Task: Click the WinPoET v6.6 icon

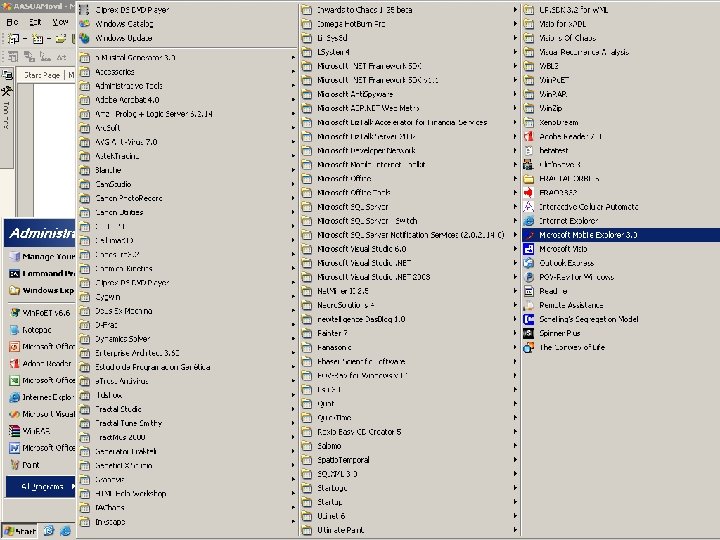Action: point(15,313)
